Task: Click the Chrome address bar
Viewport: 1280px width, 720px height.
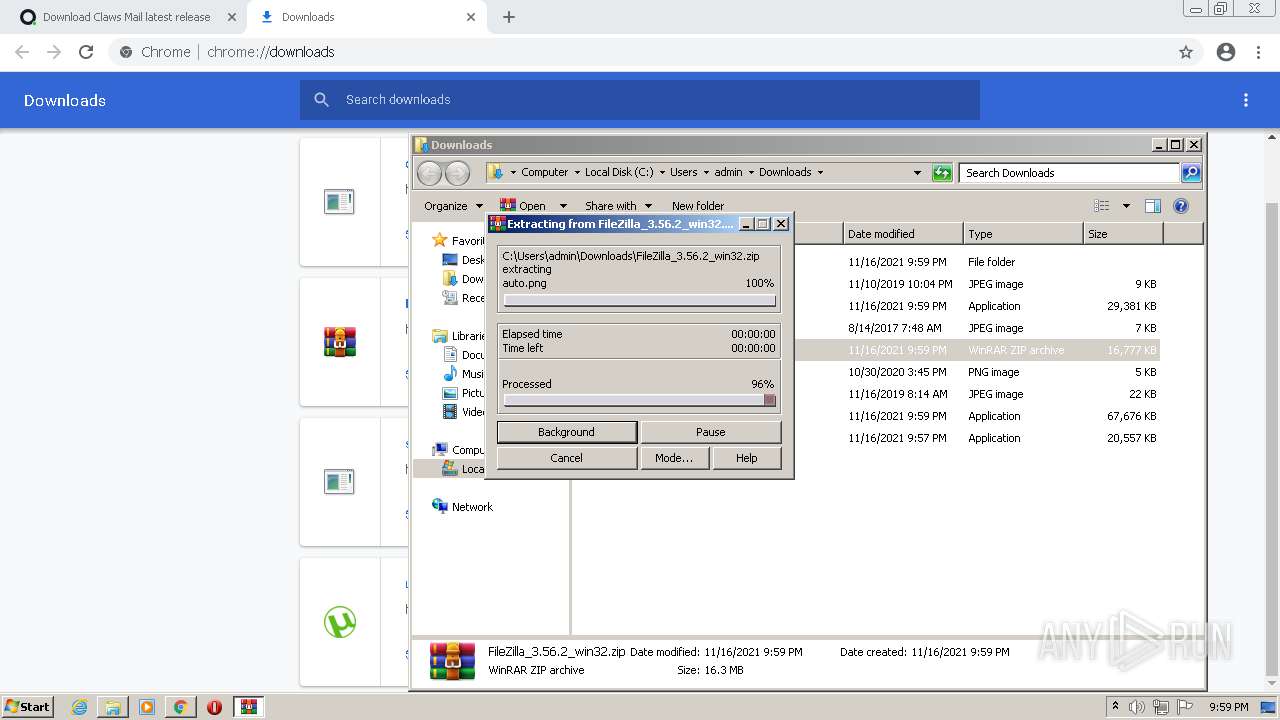Action: 640,52
